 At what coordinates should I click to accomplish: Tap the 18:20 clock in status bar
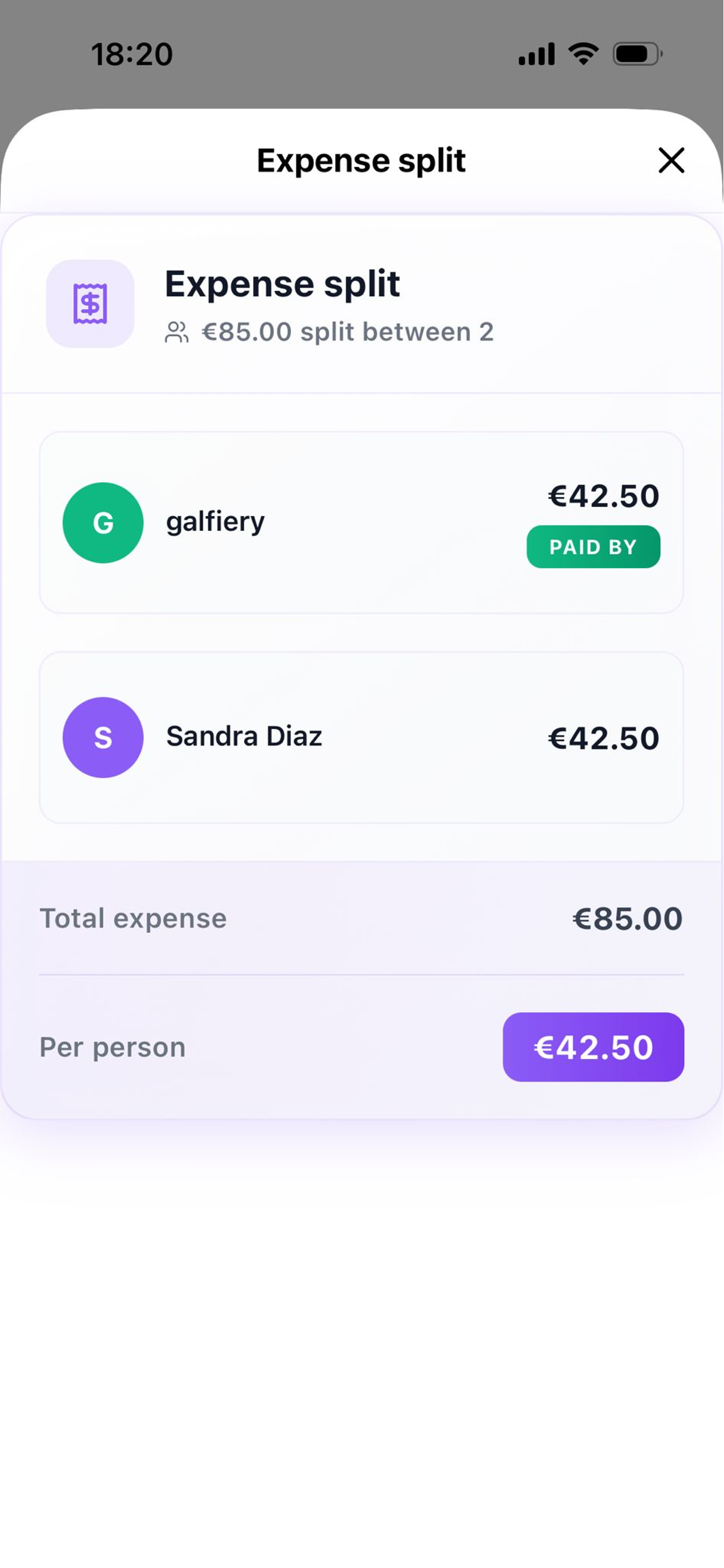pos(132,54)
